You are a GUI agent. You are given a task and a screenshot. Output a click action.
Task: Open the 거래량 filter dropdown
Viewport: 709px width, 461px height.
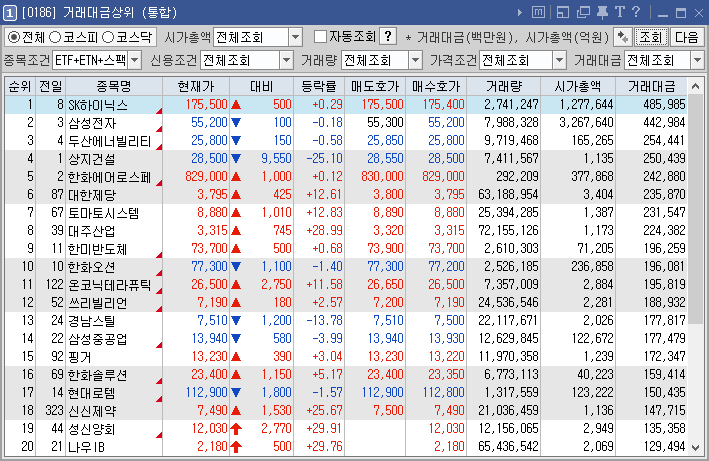pos(415,60)
